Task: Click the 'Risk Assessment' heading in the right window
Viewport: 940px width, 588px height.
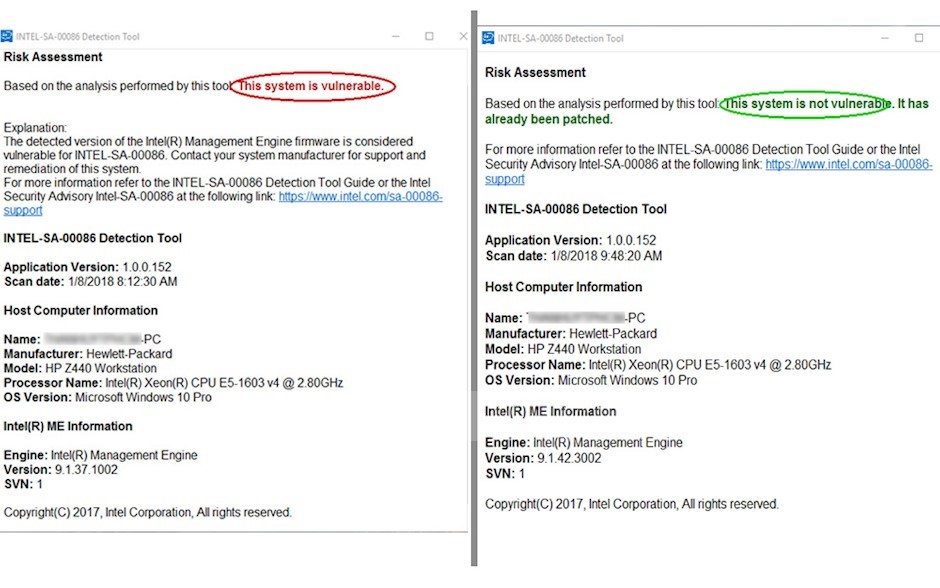Action: pos(535,73)
